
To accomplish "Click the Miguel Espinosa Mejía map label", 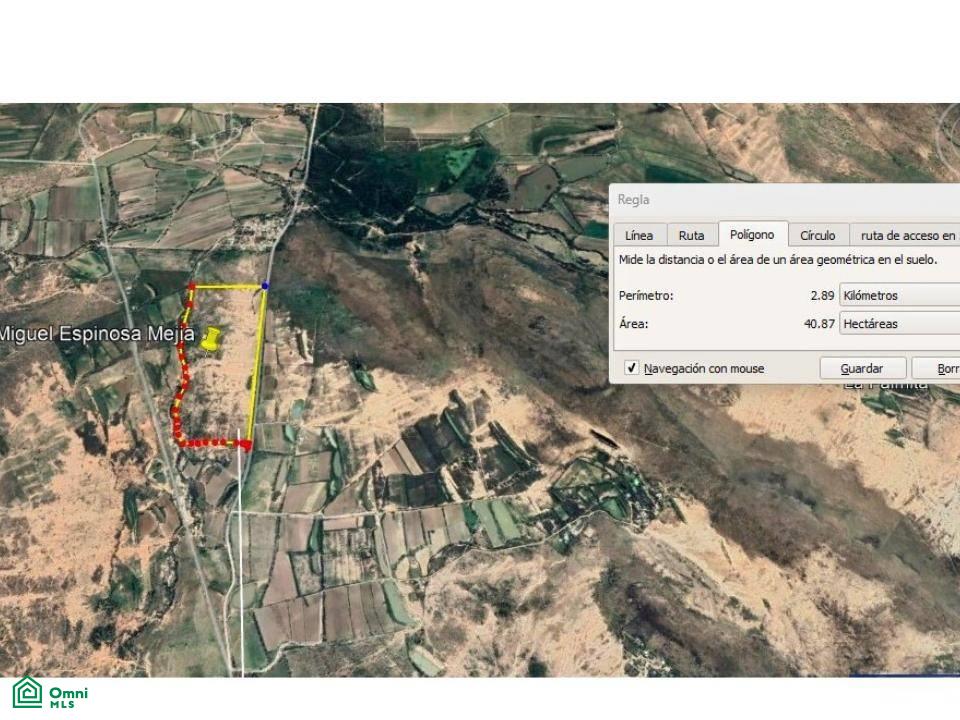I will pos(97,334).
